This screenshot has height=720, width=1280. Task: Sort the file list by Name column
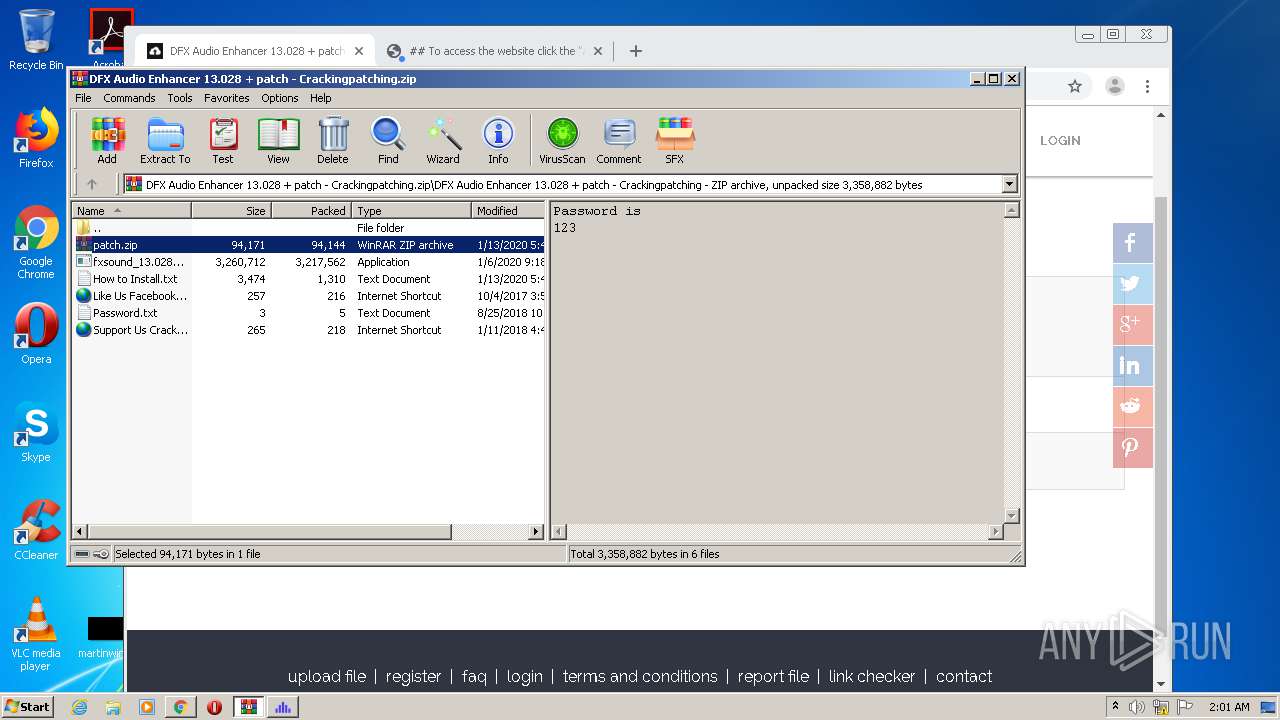click(x=132, y=211)
